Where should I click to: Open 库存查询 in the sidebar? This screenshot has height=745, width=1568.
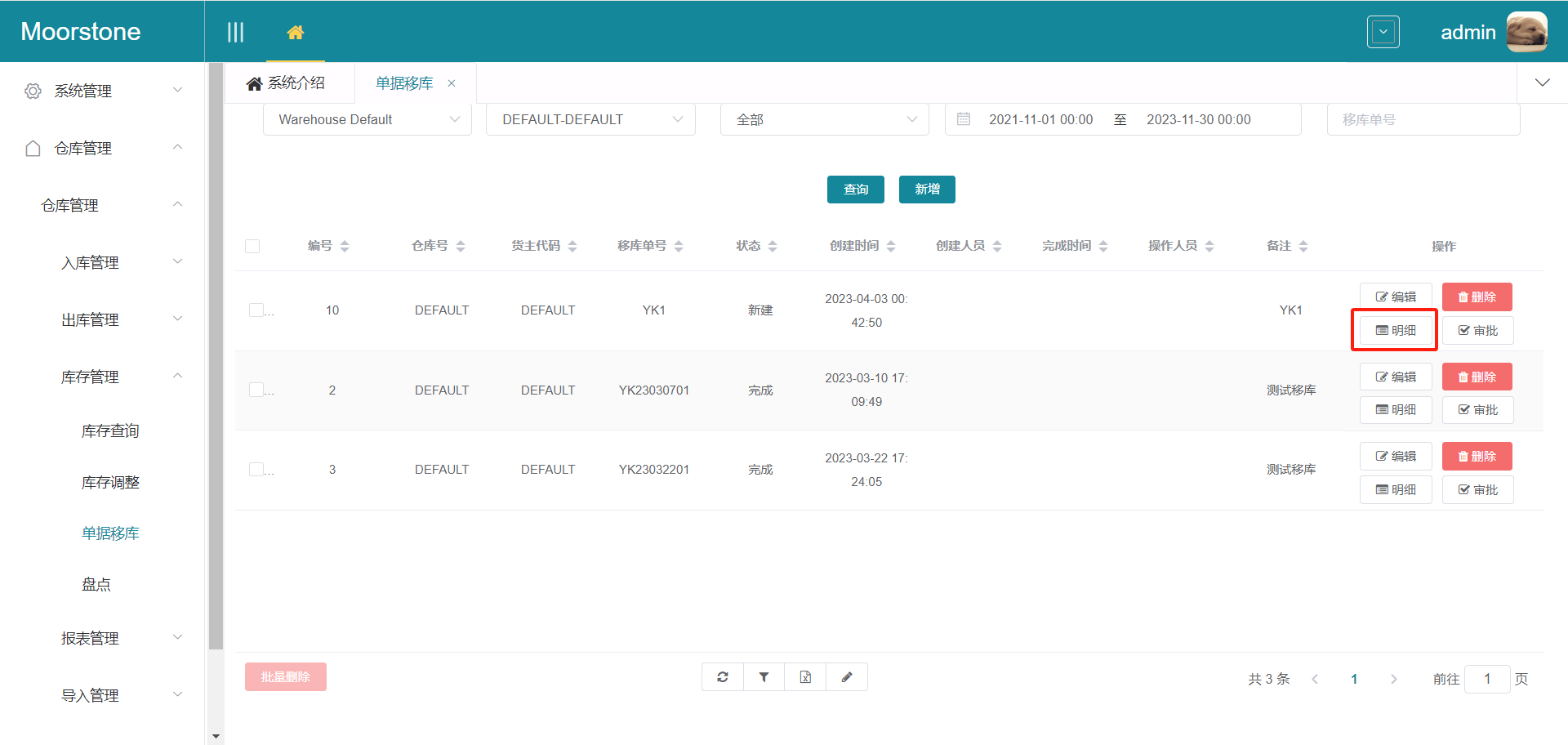(x=110, y=431)
